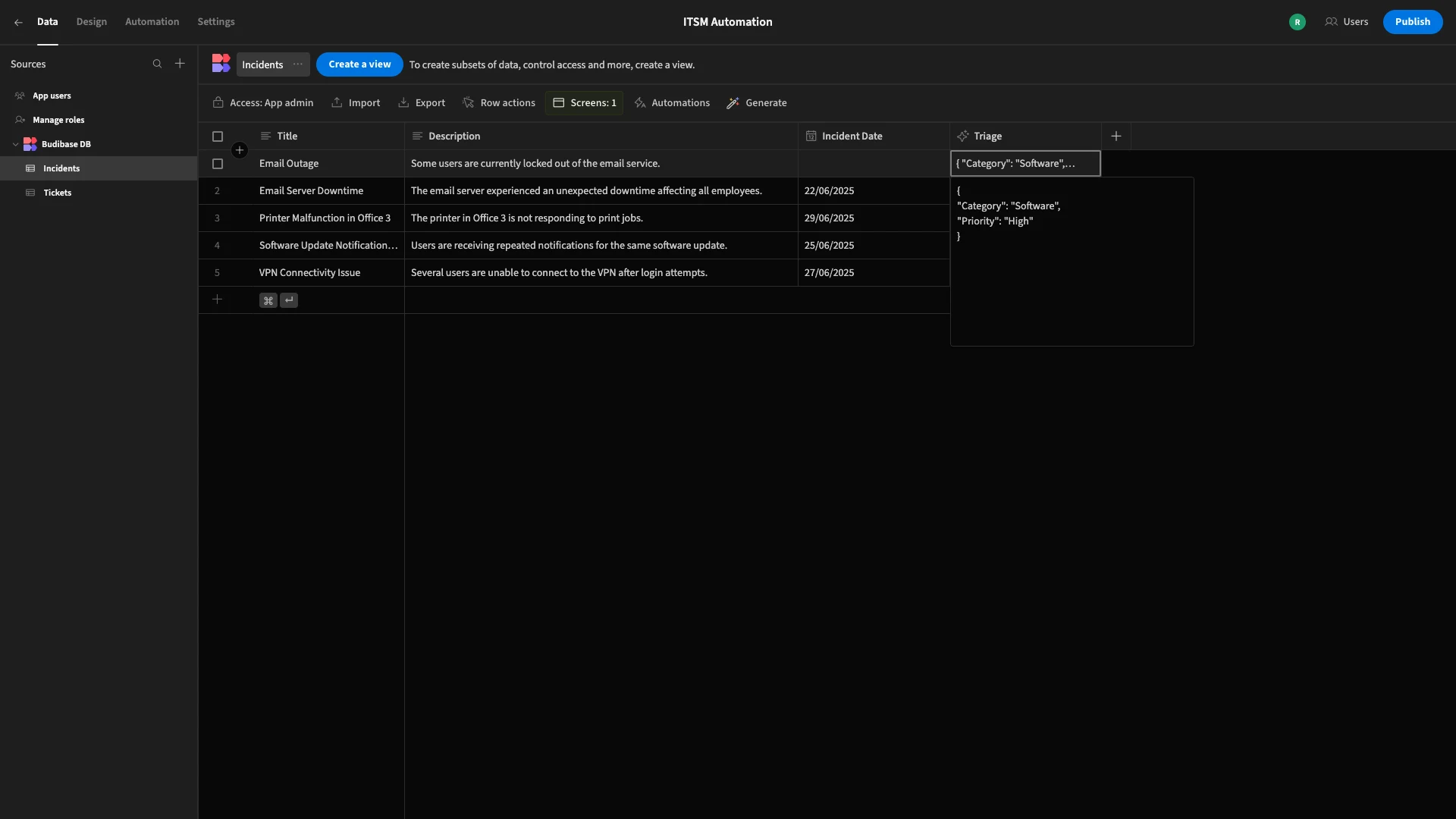Viewport: 1456px width, 819px height.
Task: Open user avatar R menu
Action: click(x=1298, y=22)
